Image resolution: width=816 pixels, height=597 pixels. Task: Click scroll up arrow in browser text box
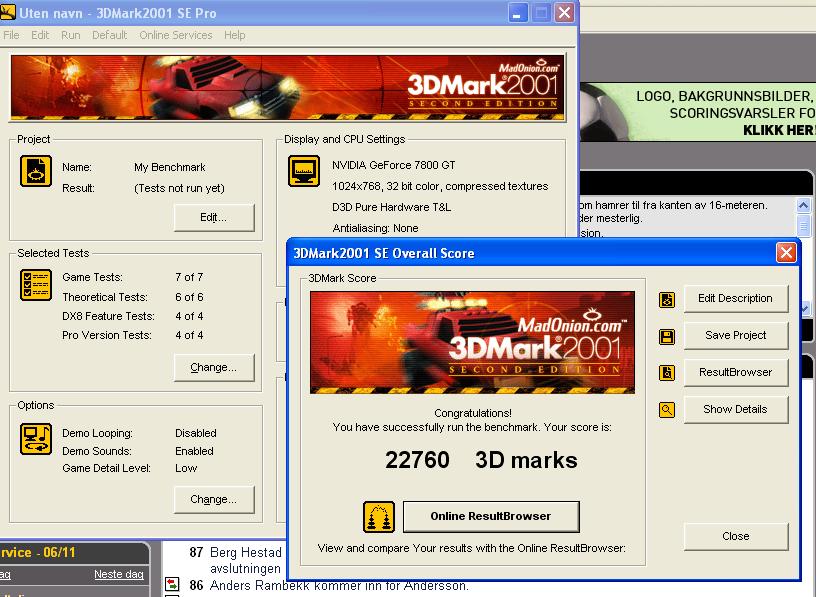(x=804, y=206)
